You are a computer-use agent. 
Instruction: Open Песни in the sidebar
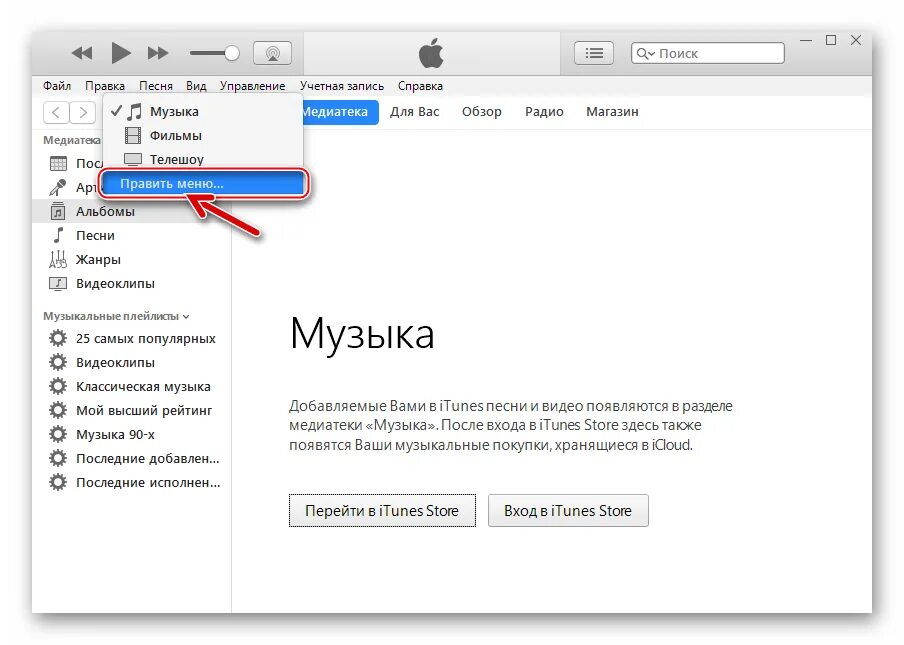(x=131, y=235)
